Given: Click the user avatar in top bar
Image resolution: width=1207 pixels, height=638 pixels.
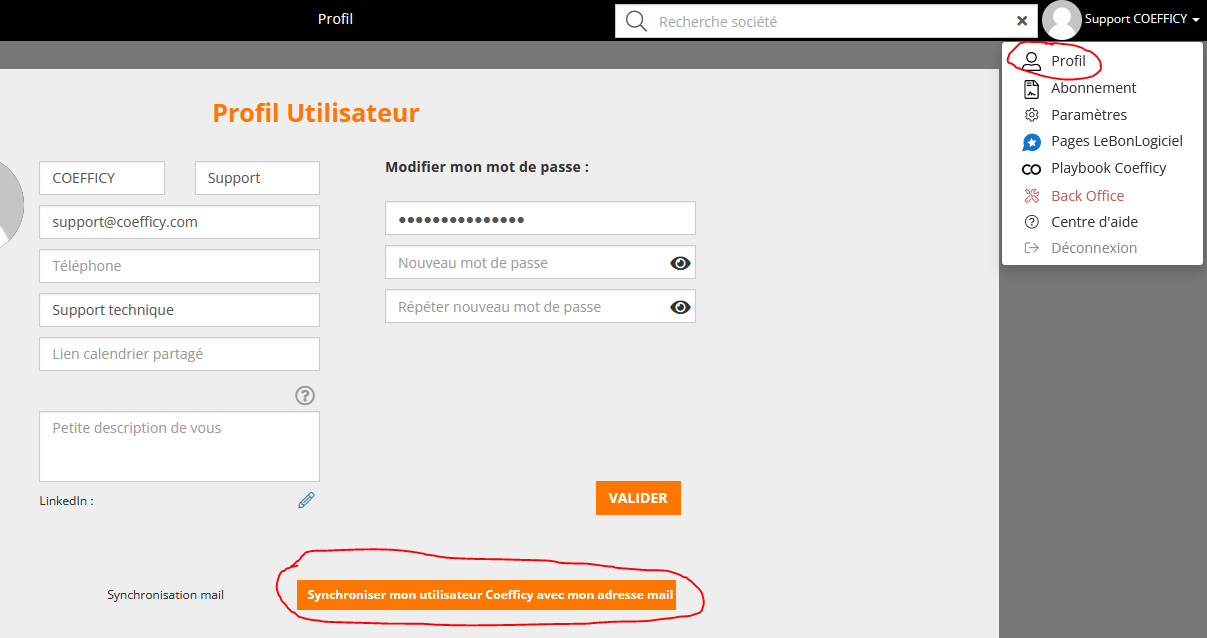Looking at the screenshot, I should (x=1061, y=20).
